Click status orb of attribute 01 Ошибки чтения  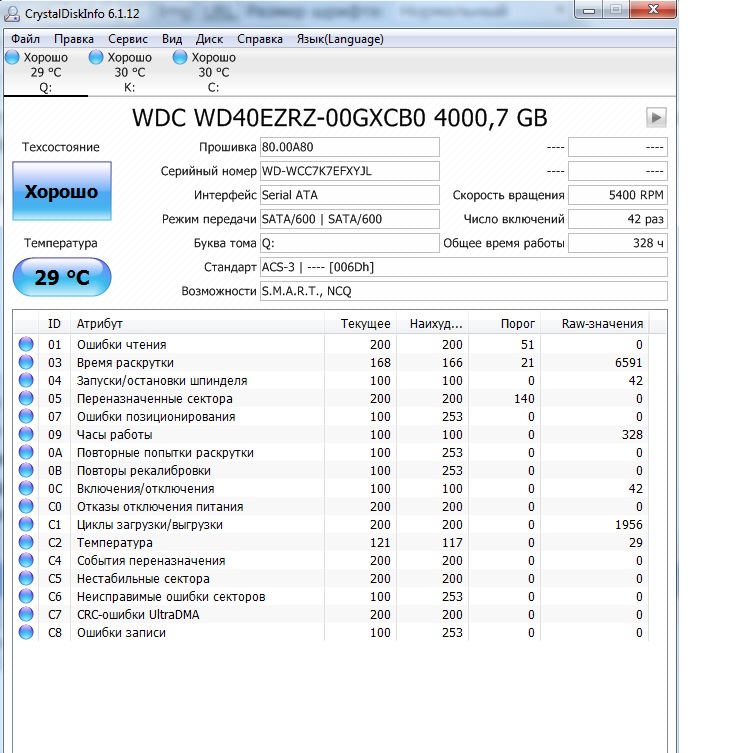point(26,344)
